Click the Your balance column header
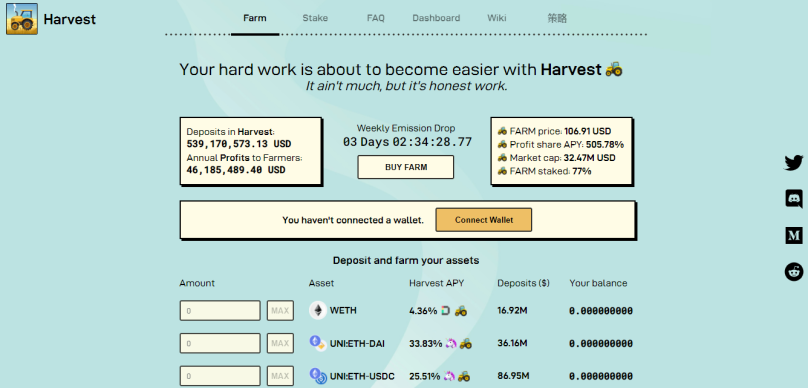The height and width of the screenshot is (388, 808). [598, 283]
